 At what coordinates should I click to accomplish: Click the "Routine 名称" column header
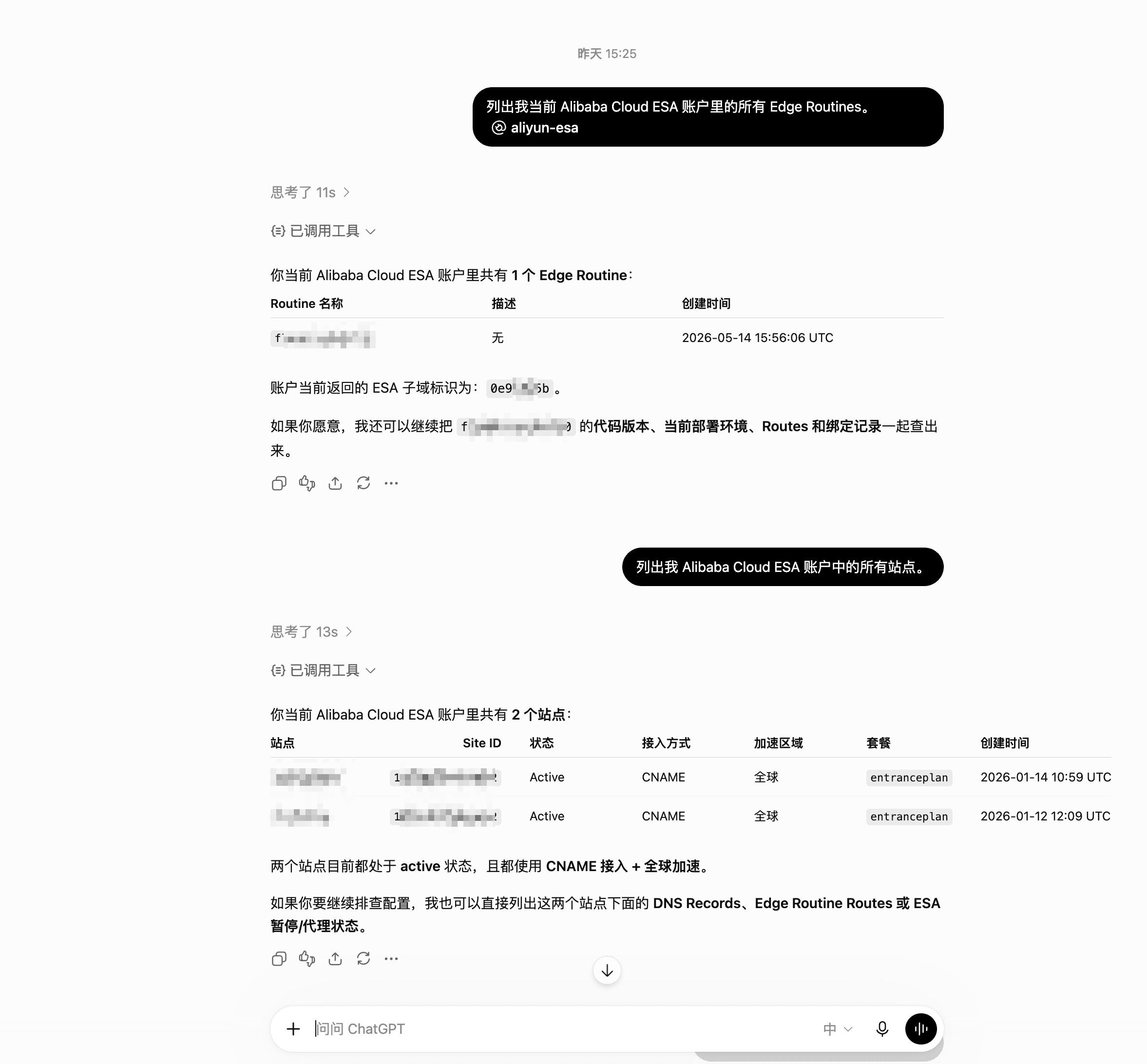pyautogui.click(x=307, y=304)
